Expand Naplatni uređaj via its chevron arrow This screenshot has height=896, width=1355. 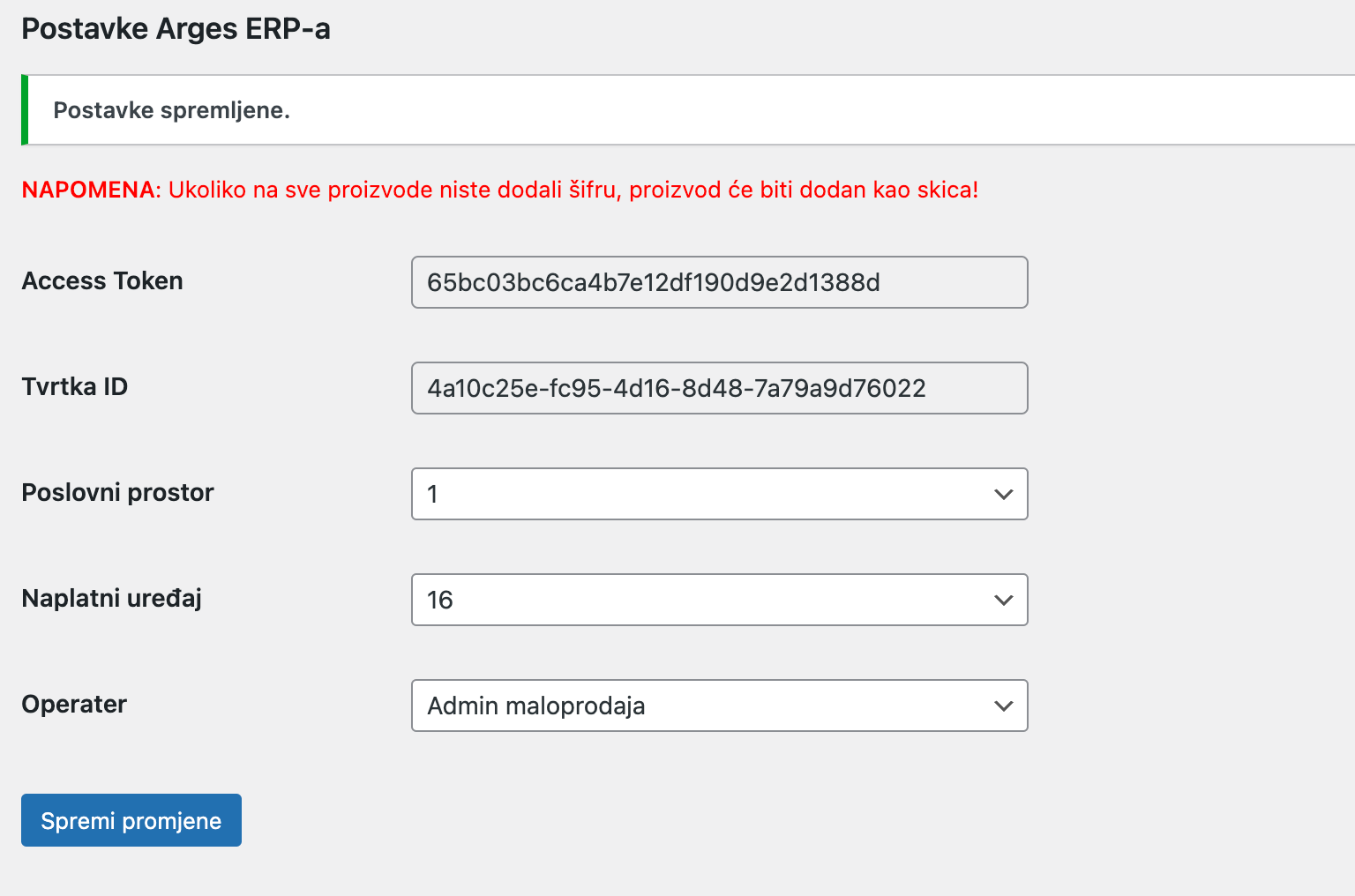pyautogui.click(x=1002, y=600)
